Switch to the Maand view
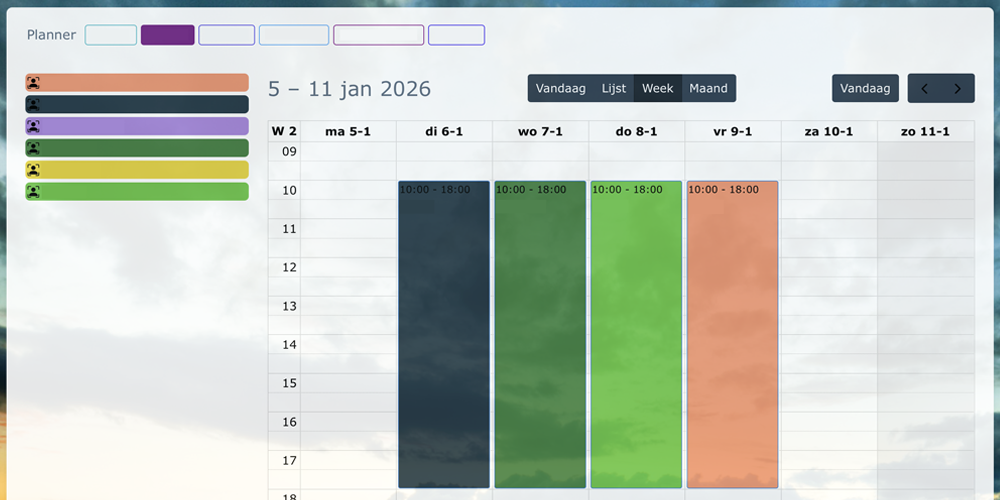The width and height of the screenshot is (1000, 500). tap(709, 89)
